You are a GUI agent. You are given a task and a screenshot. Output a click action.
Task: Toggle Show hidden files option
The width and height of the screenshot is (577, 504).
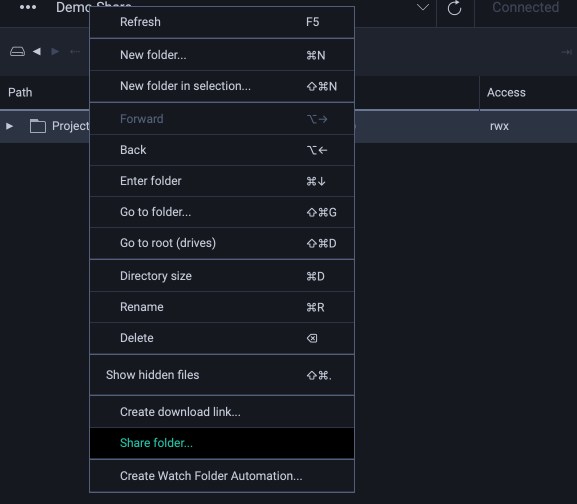pos(222,375)
